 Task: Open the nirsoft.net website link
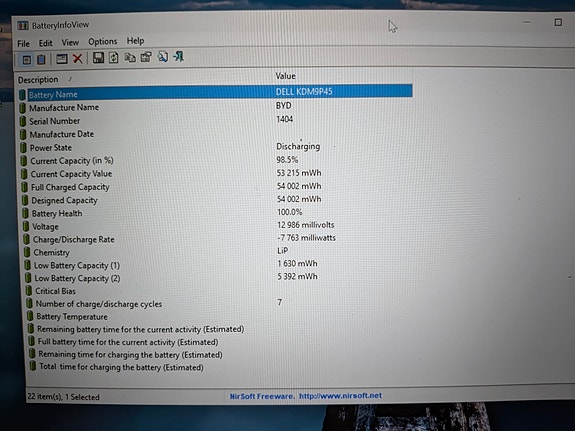pyautogui.click(x=340, y=396)
